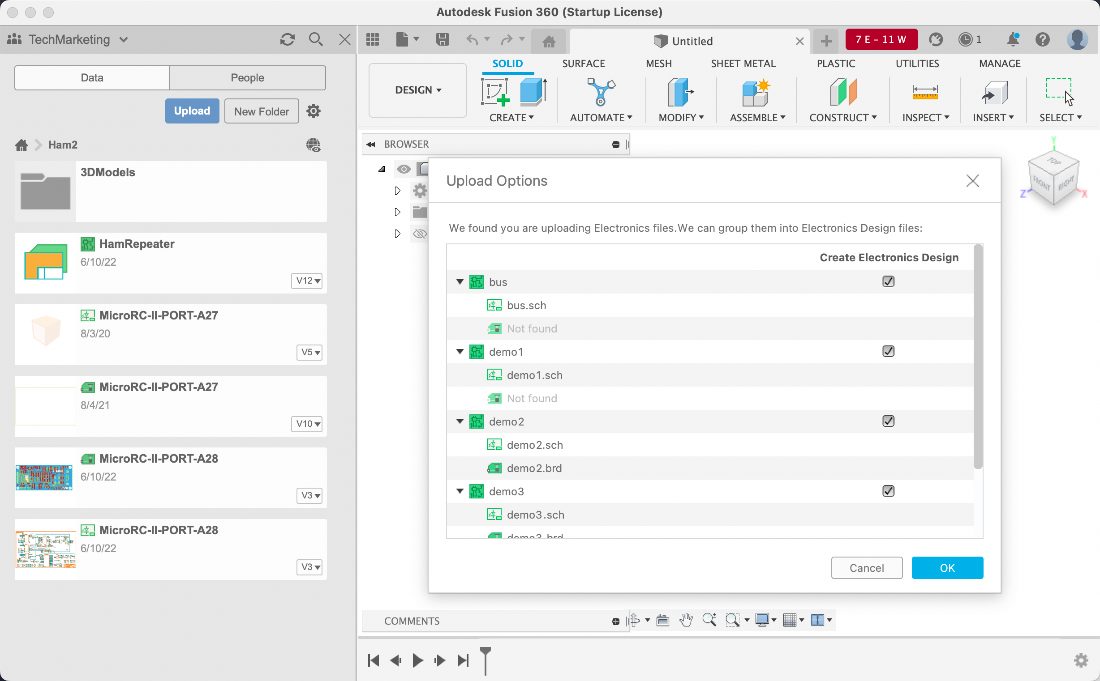Click the home icon in breadcrumb
This screenshot has width=1100, height=681.
21,145
